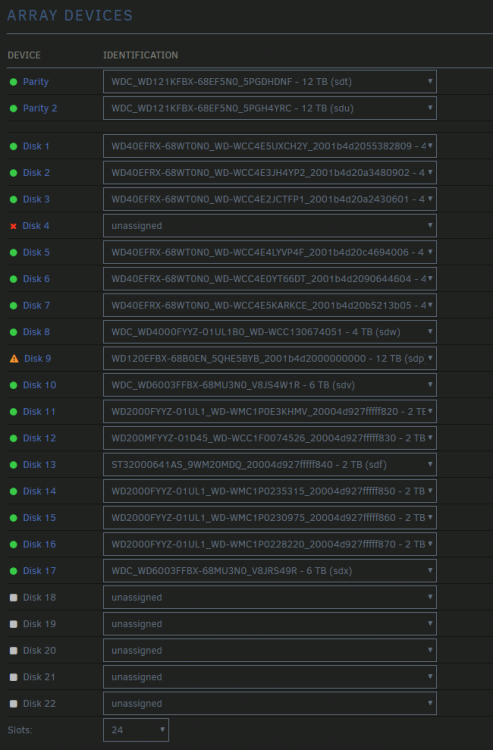This screenshot has width=493, height=750.
Task: Open the Disk 11 identification dropdown
Action: 270,412
